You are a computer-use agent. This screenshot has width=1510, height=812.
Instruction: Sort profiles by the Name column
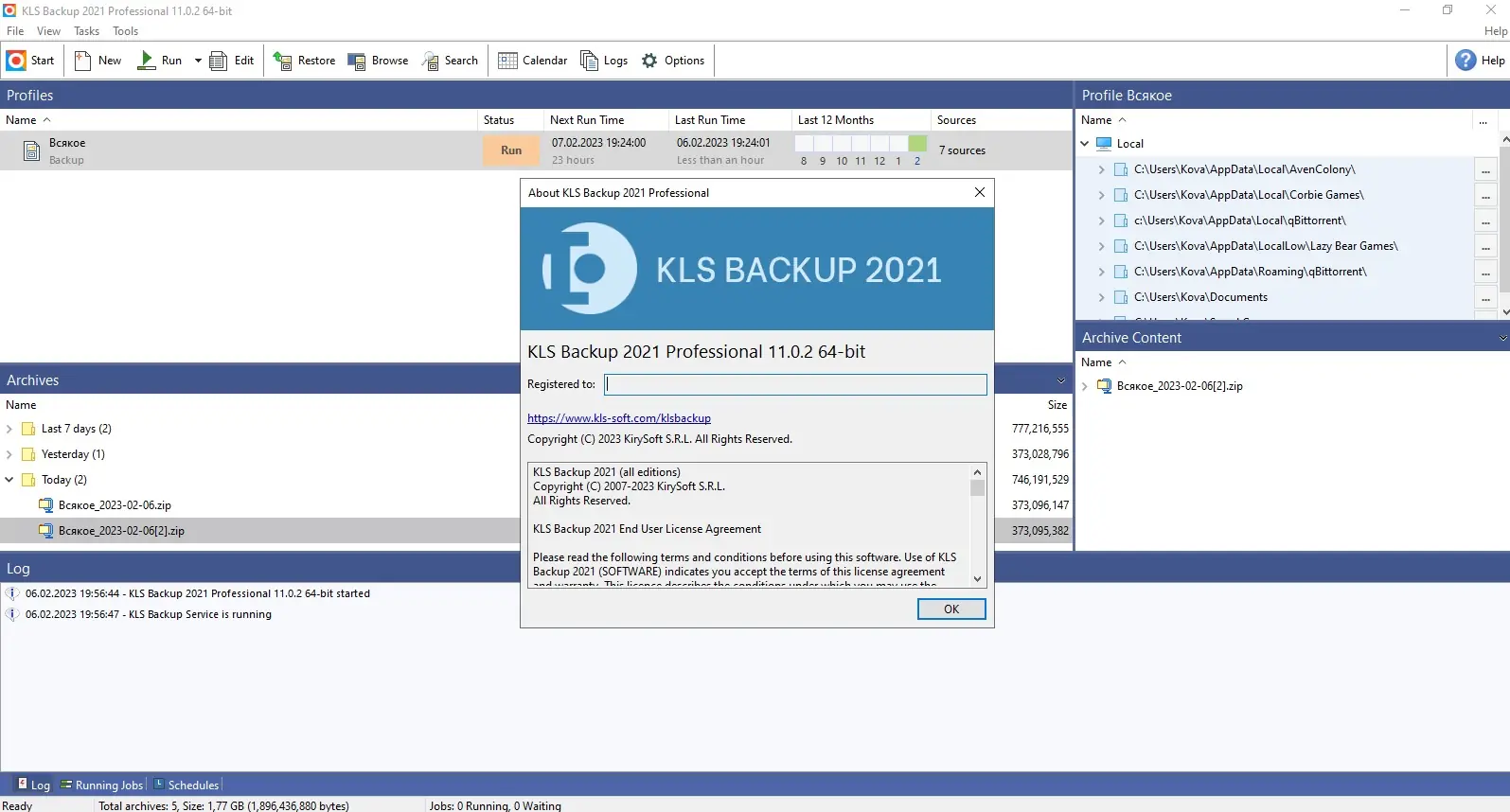coord(239,120)
